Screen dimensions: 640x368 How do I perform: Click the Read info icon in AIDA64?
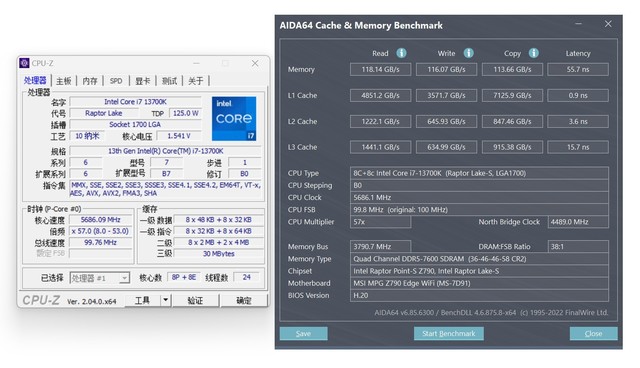click(x=401, y=53)
